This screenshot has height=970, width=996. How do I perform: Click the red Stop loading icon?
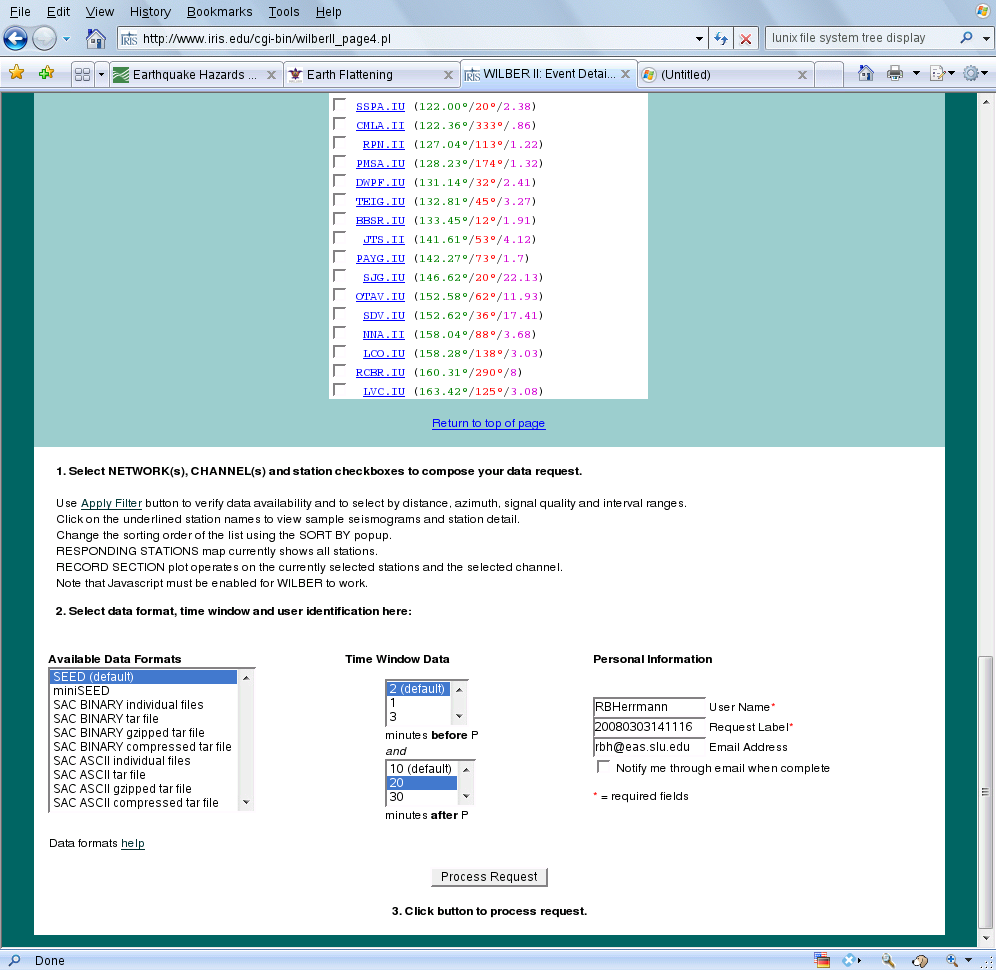coord(746,39)
